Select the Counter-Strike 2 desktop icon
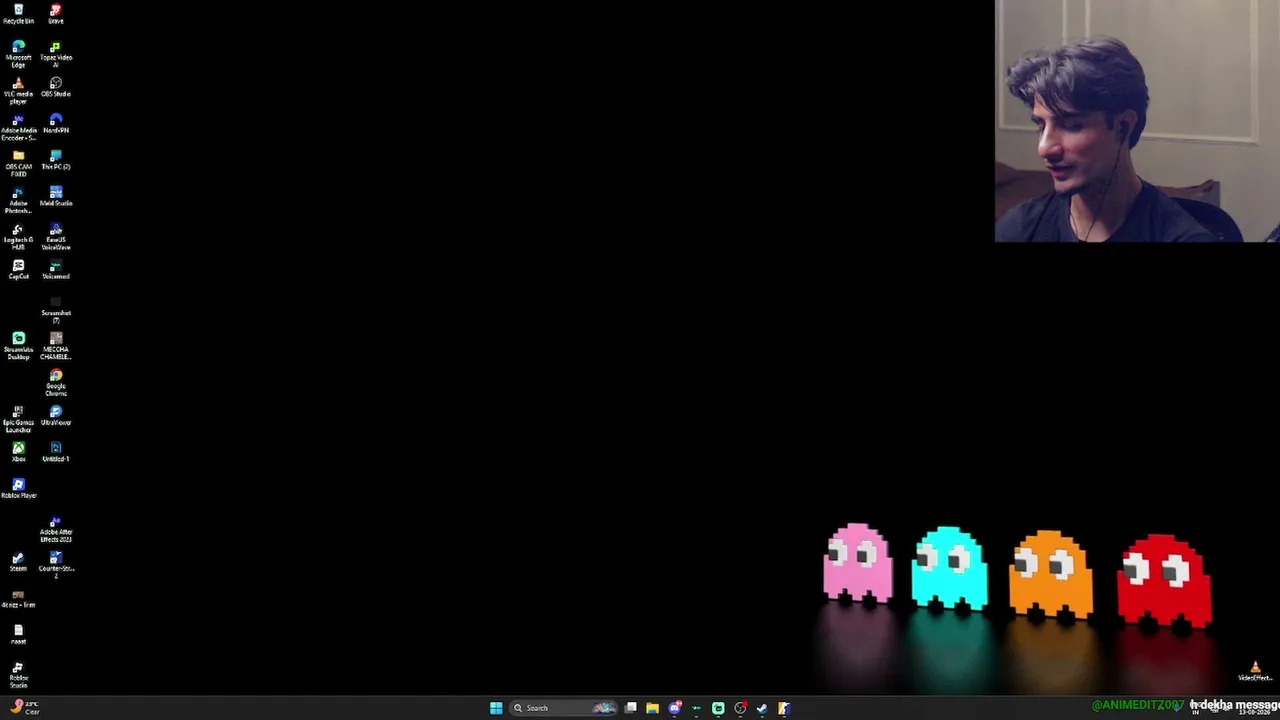Viewport: 1280px width, 720px height. (56, 565)
